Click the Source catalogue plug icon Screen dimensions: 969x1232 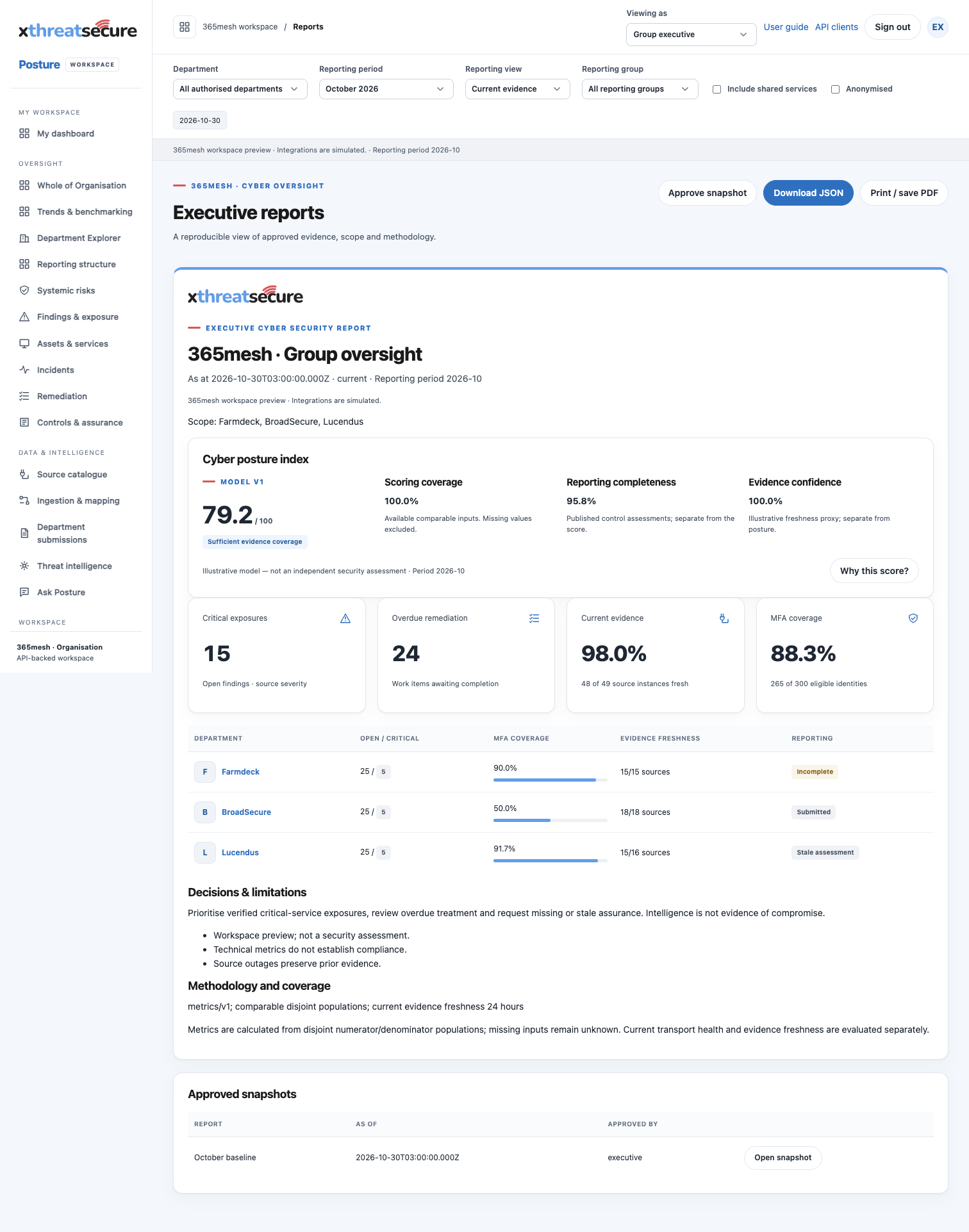24,474
